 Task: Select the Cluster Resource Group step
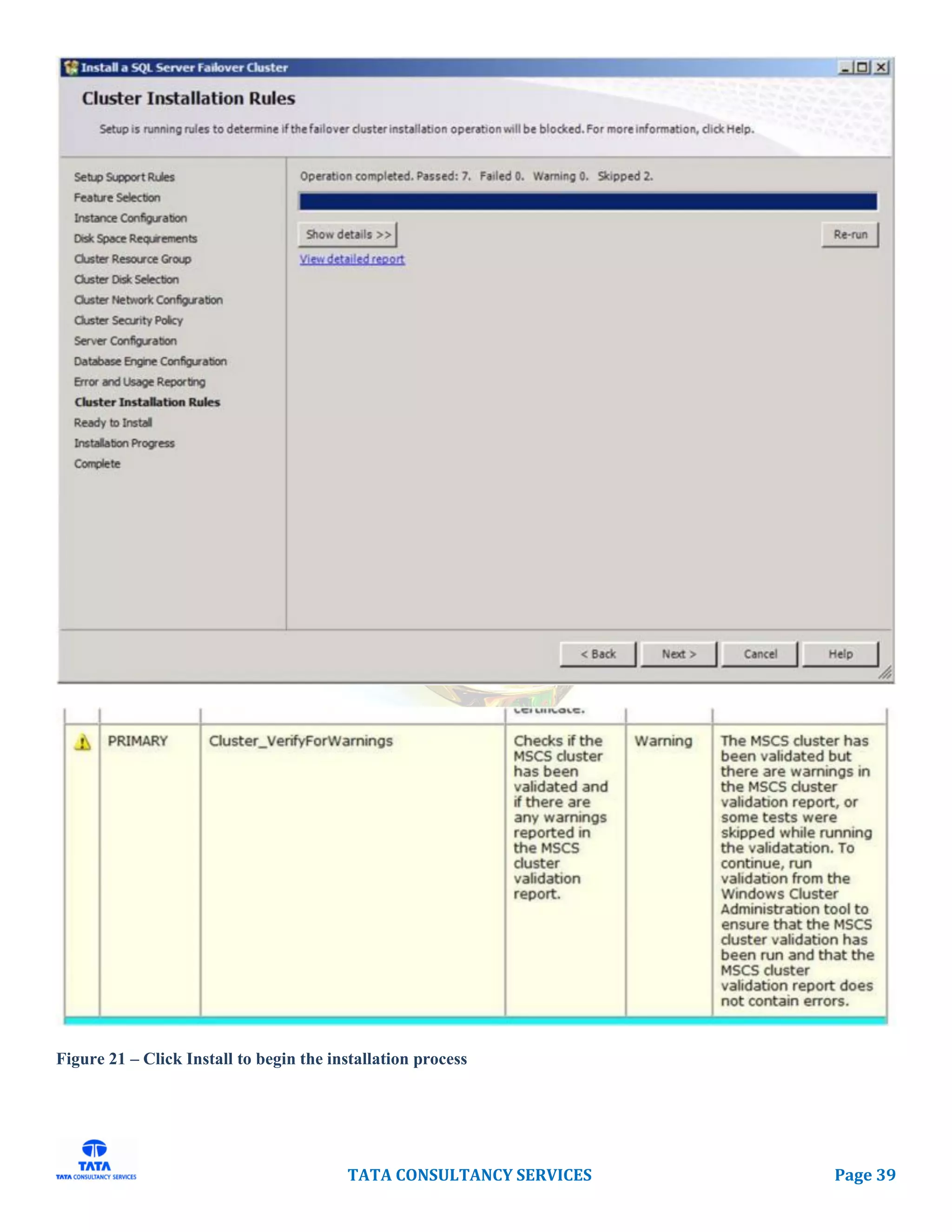132,259
